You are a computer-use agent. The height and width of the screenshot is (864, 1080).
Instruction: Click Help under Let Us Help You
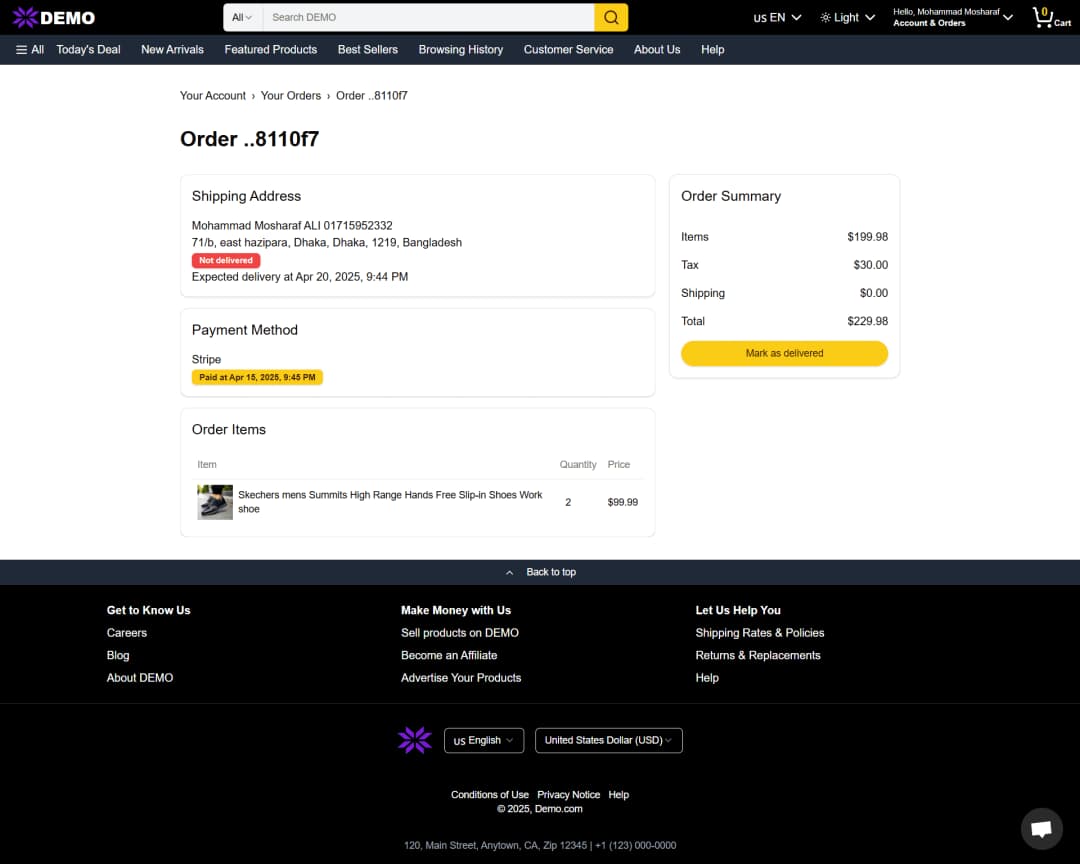point(707,678)
